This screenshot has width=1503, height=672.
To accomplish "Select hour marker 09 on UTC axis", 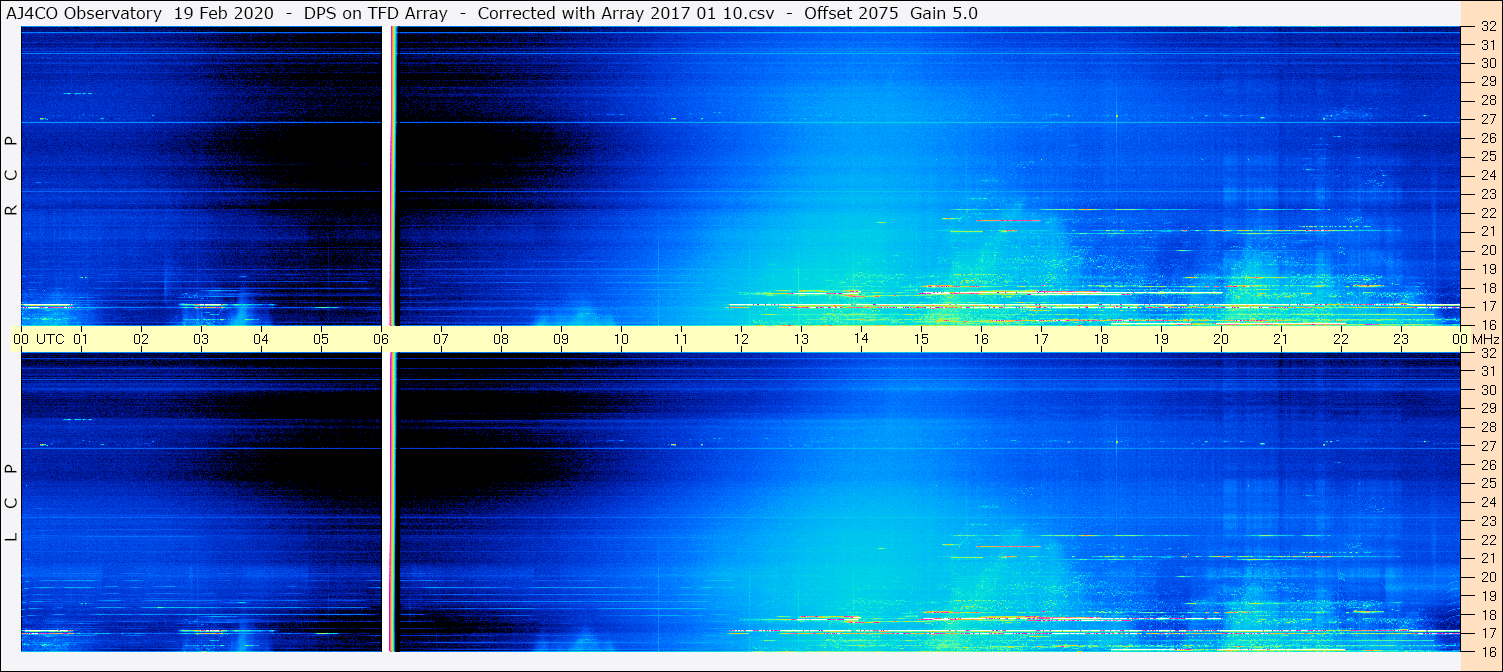I will tap(561, 339).
